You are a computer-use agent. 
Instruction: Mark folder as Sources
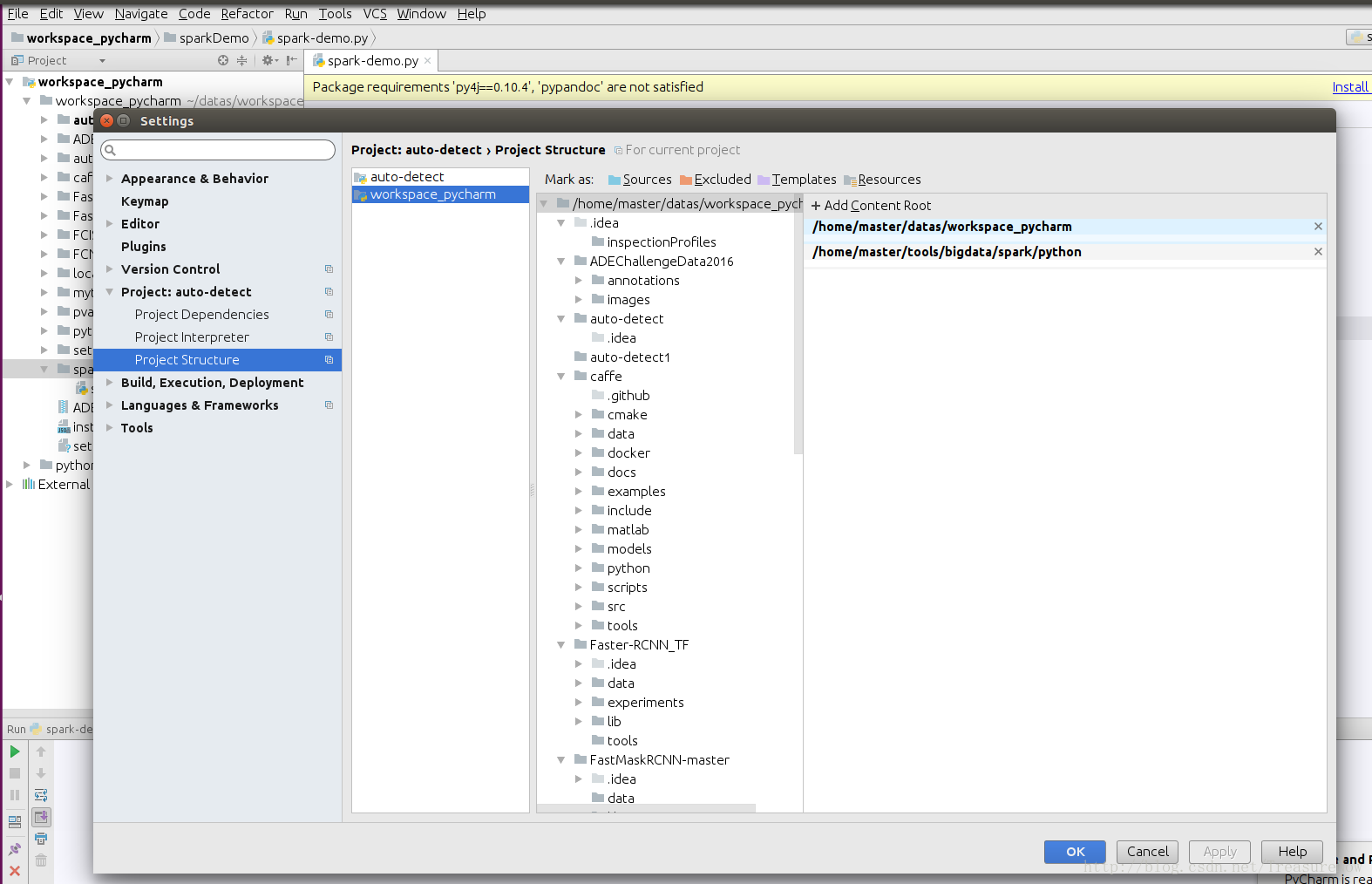640,180
